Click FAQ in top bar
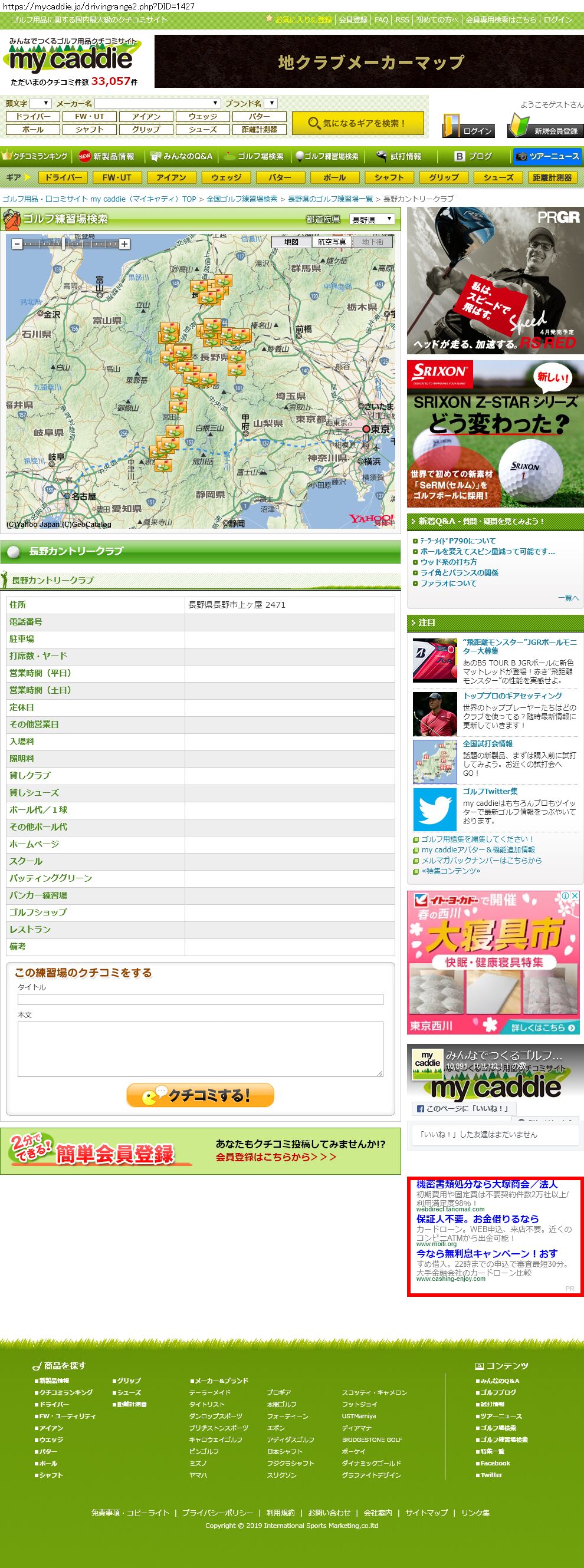Image resolution: width=584 pixels, height=1568 pixels. coord(381,19)
